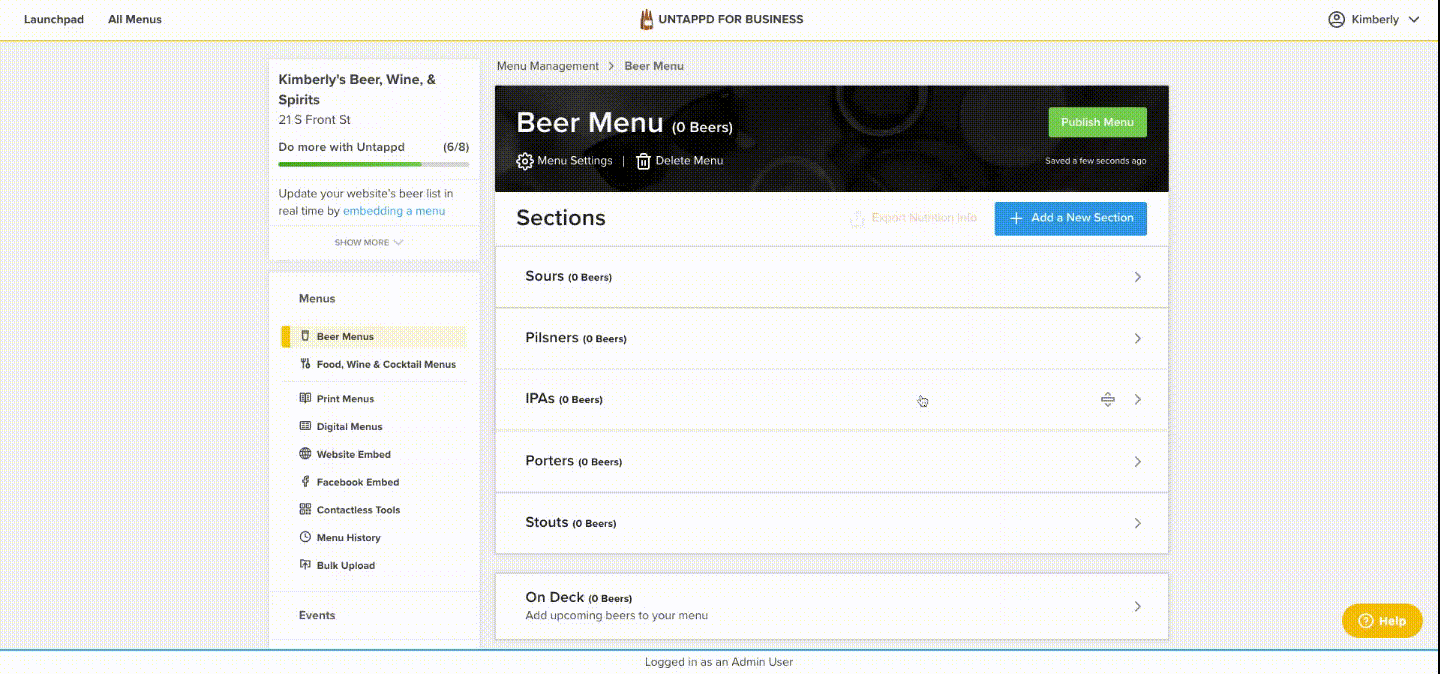The width and height of the screenshot is (1440, 674).
Task: Expand the Stouts section chevron
Action: 1138,523
